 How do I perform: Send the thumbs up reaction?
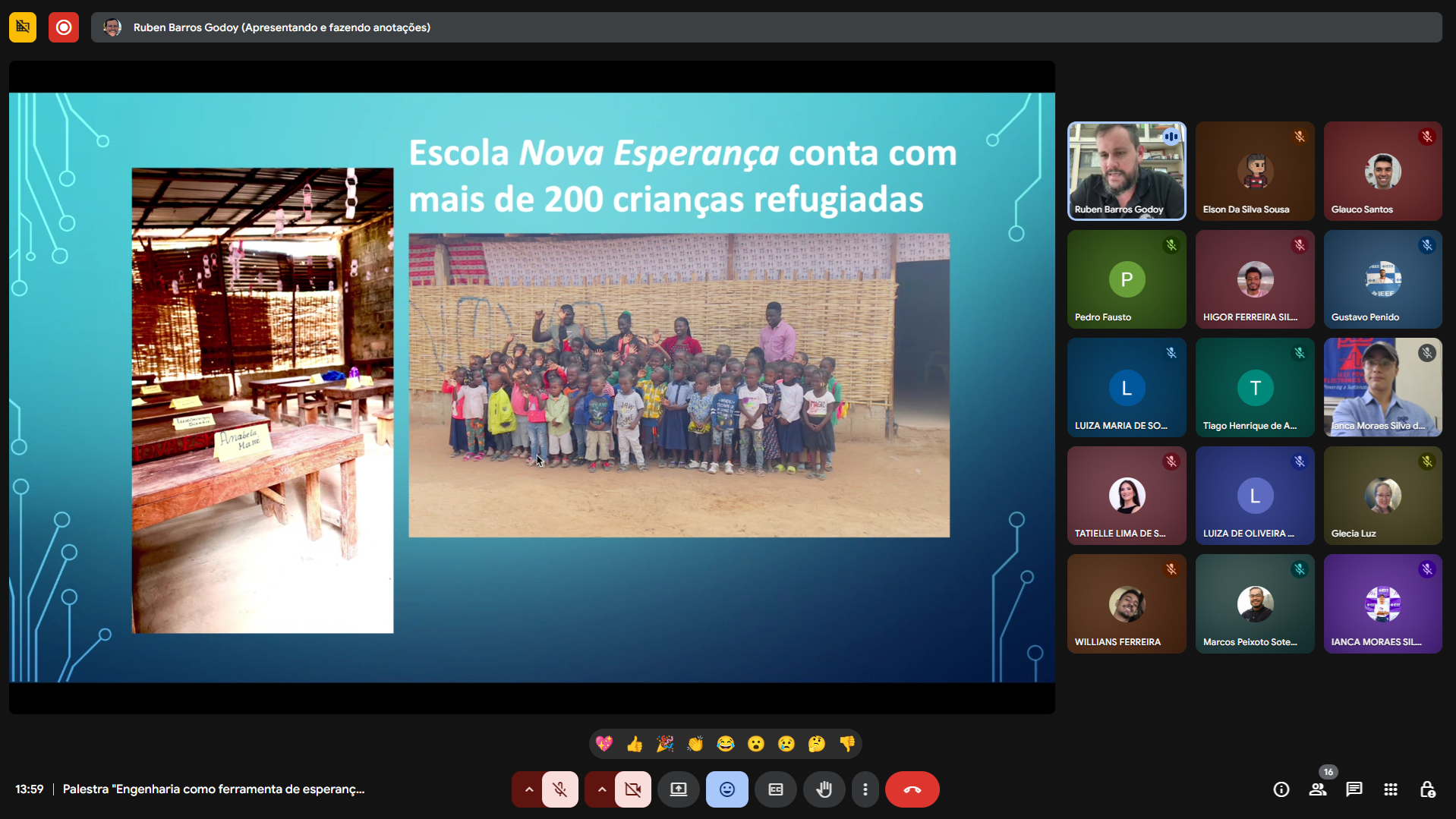[x=635, y=744]
